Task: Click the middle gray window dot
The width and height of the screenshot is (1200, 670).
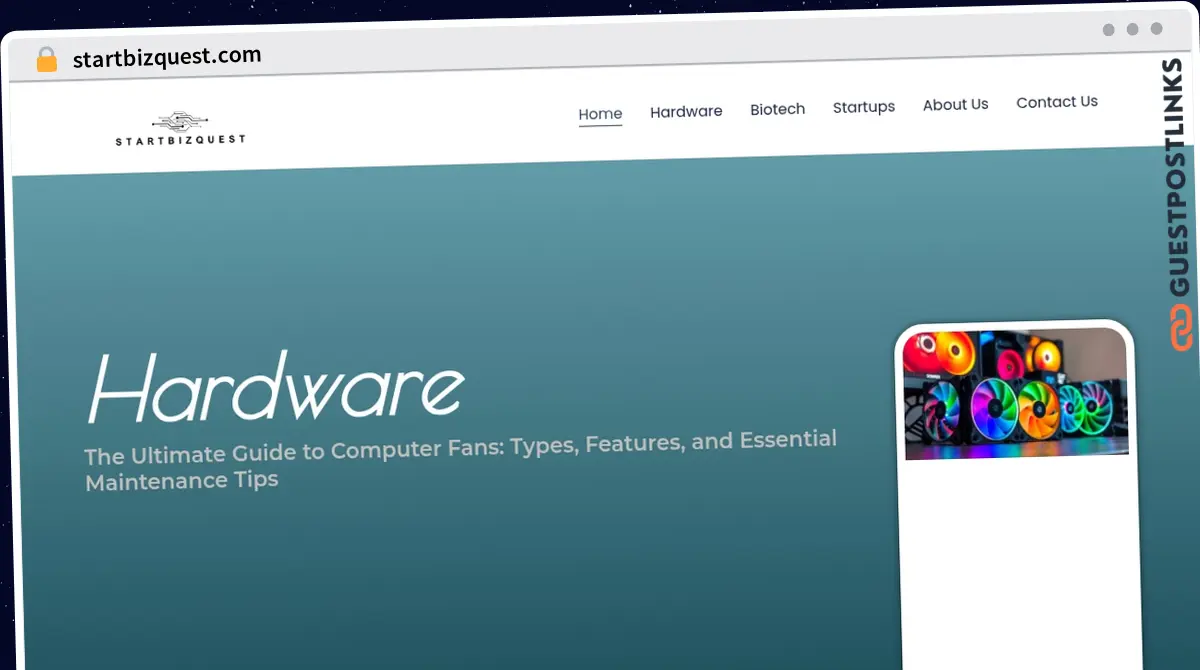Action: [x=1133, y=29]
